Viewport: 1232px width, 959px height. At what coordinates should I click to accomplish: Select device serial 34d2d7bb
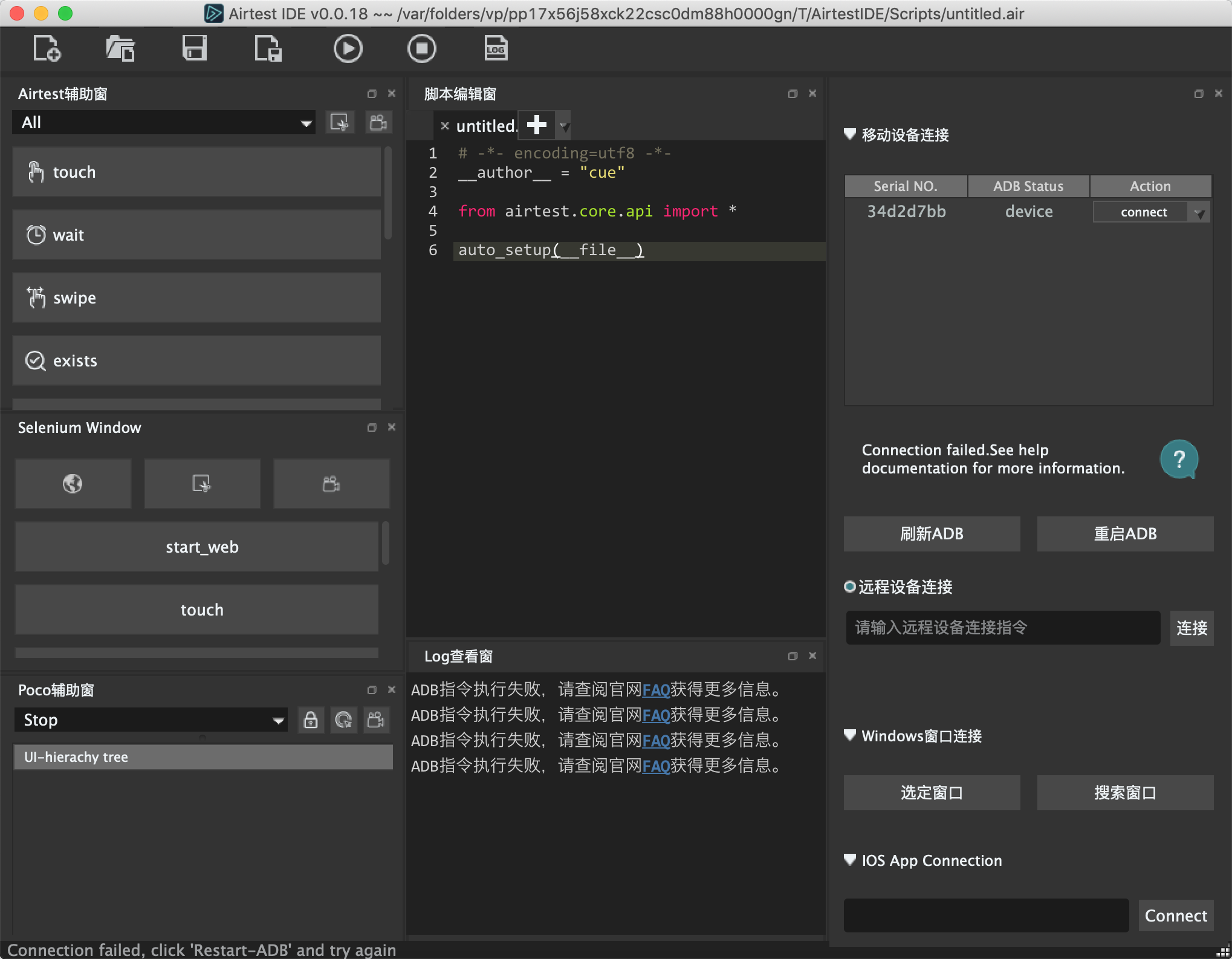906,212
